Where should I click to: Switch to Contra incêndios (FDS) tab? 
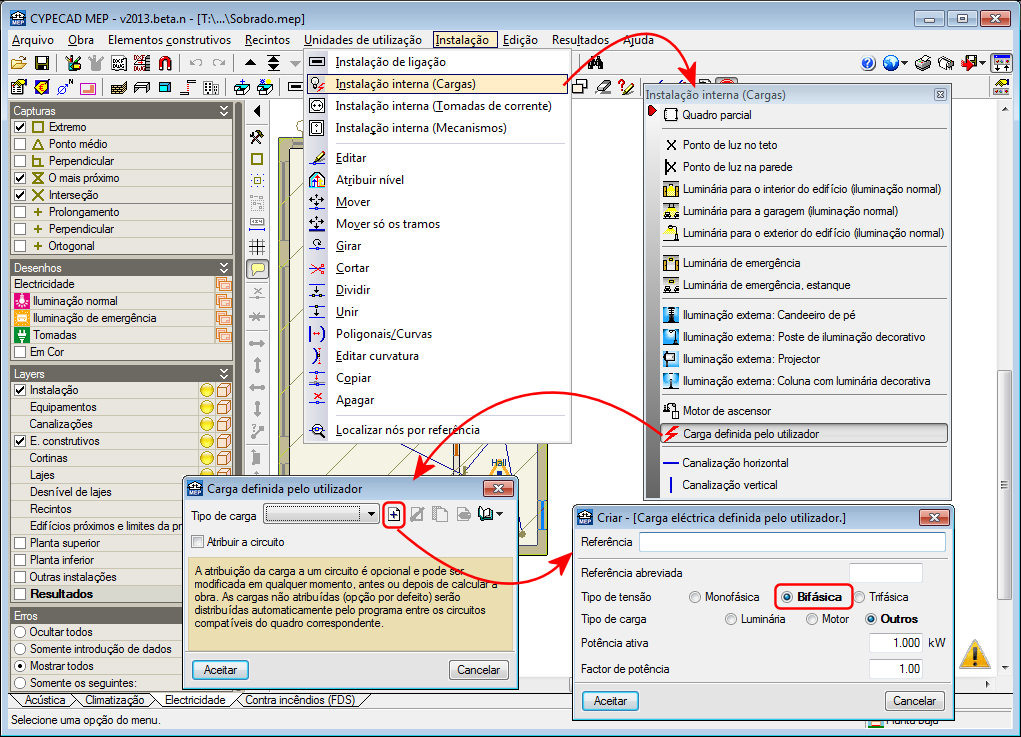click(x=300, y=700)
